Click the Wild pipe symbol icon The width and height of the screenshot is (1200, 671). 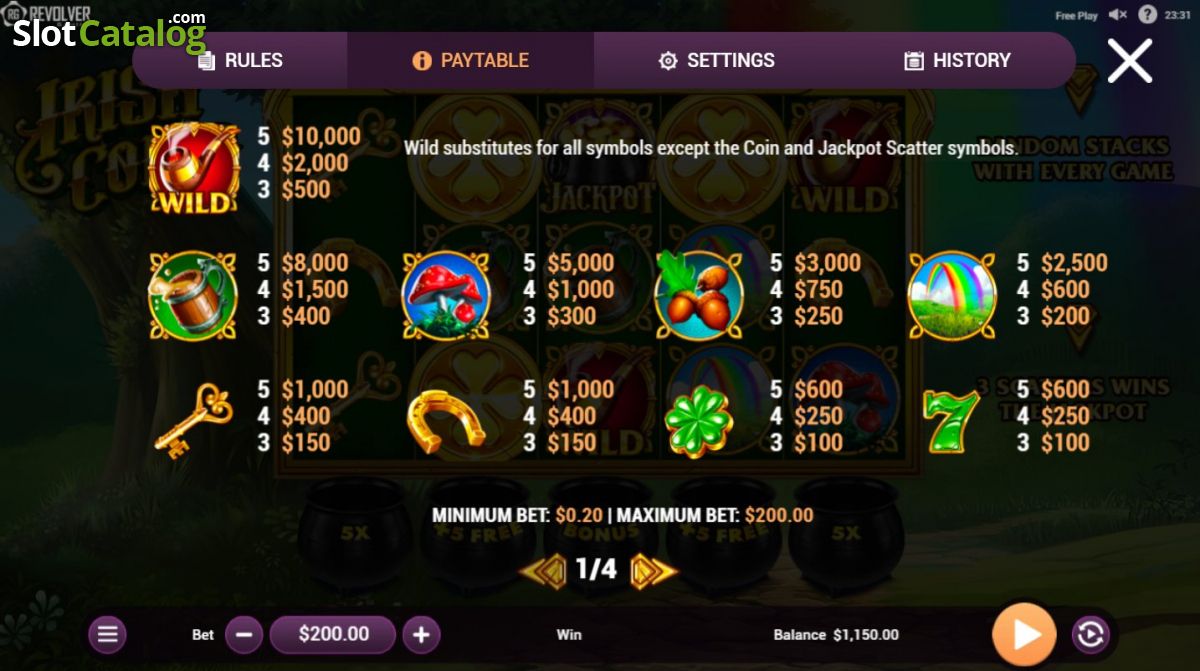(194, 168)
